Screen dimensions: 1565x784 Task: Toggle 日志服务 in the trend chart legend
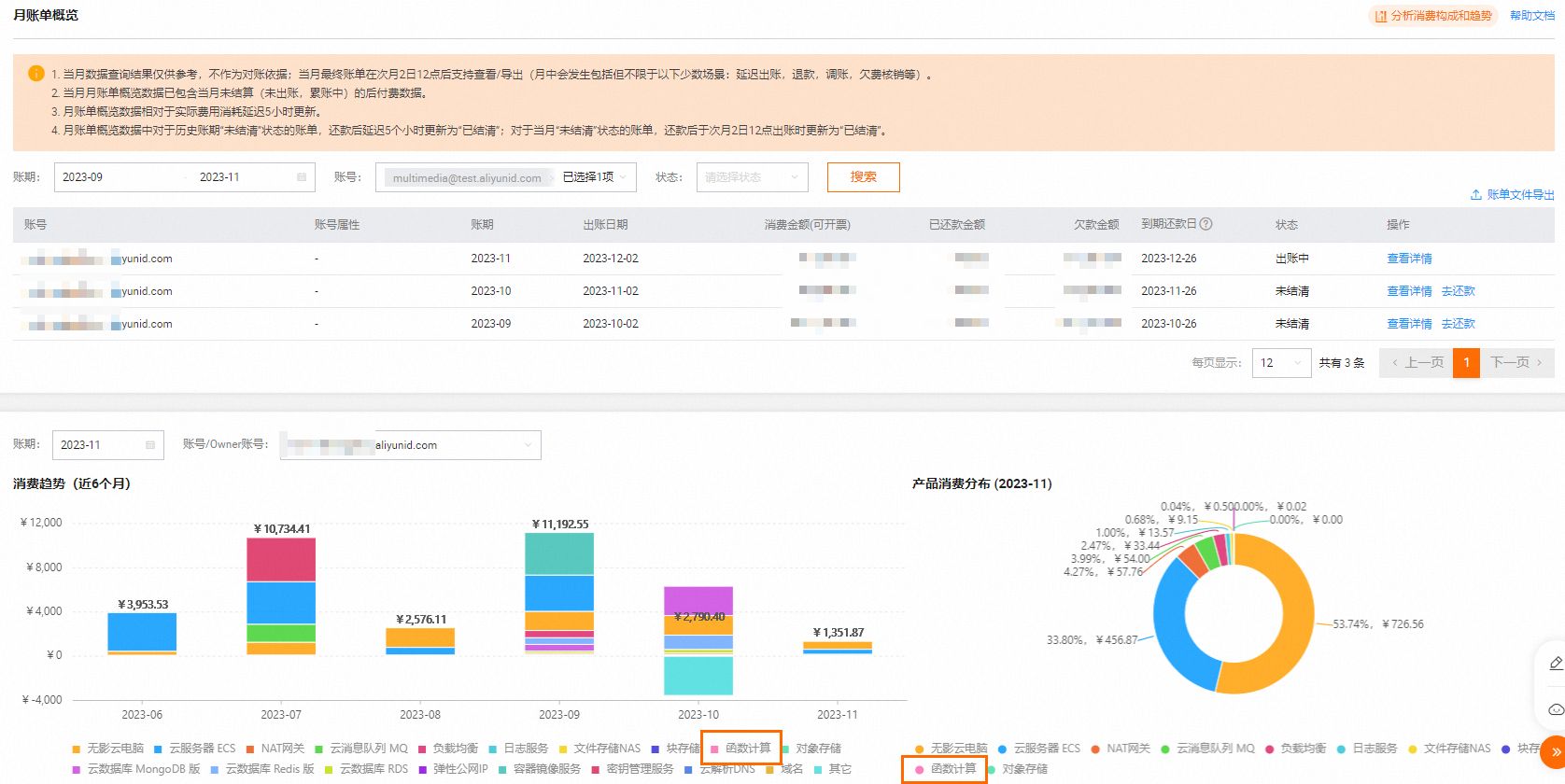518,749
